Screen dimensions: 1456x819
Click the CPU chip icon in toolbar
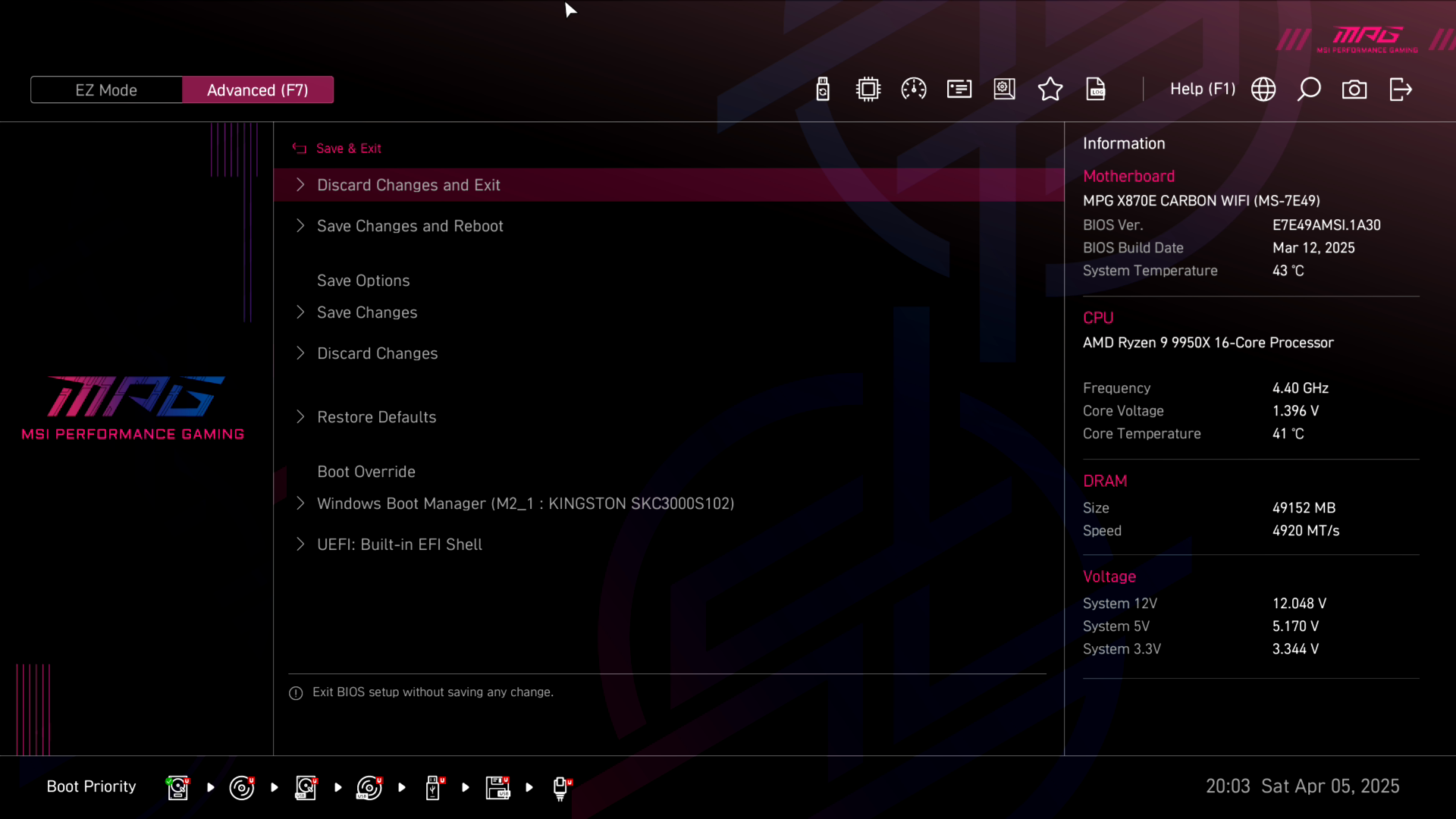tap(868, 89)
